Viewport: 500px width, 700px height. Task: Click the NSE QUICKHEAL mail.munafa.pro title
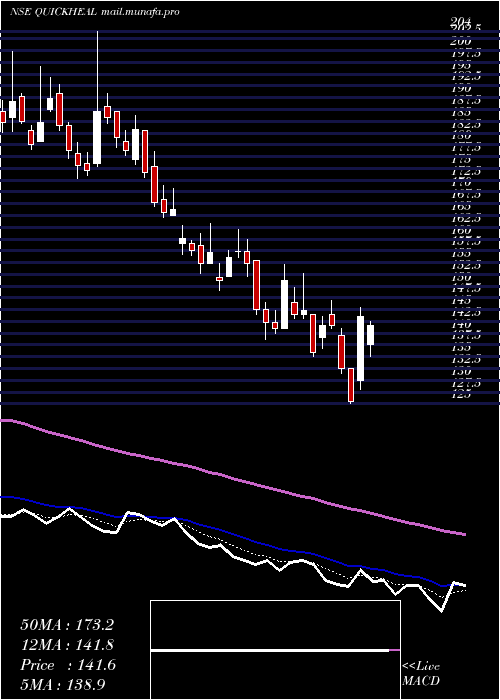pyautogui.click(x=95, y=12)
